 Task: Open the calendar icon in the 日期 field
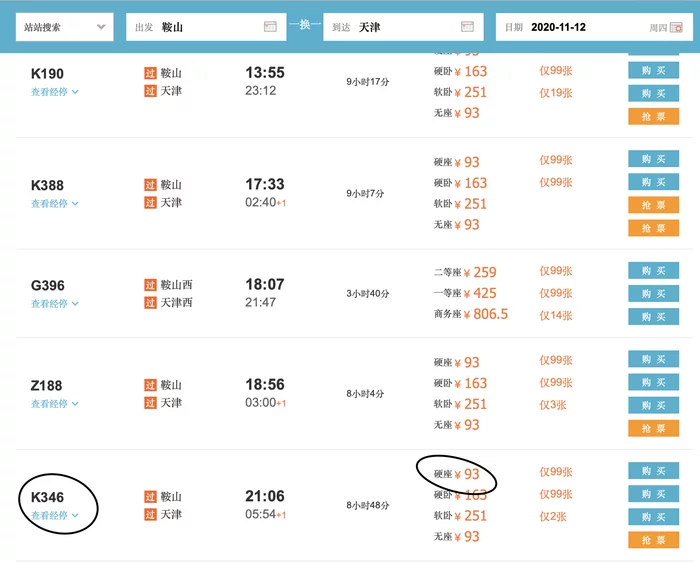(x=688, y=27)
